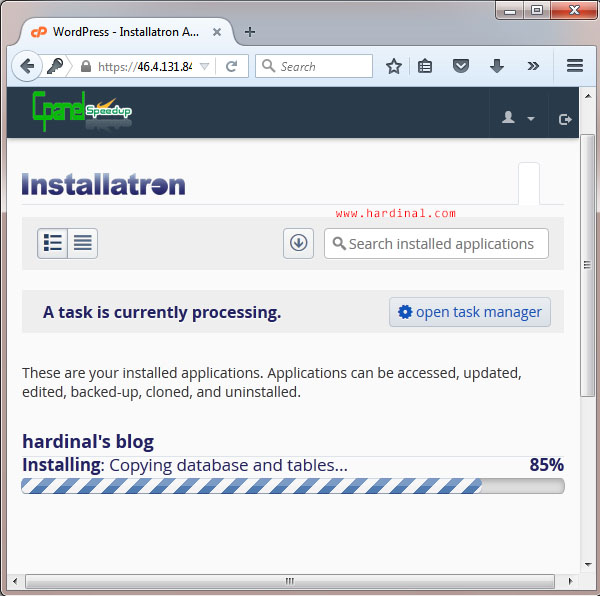Click the horizontal scrollbar left arrow
This screenshot has height=596, width=600.
click(15, 581)
